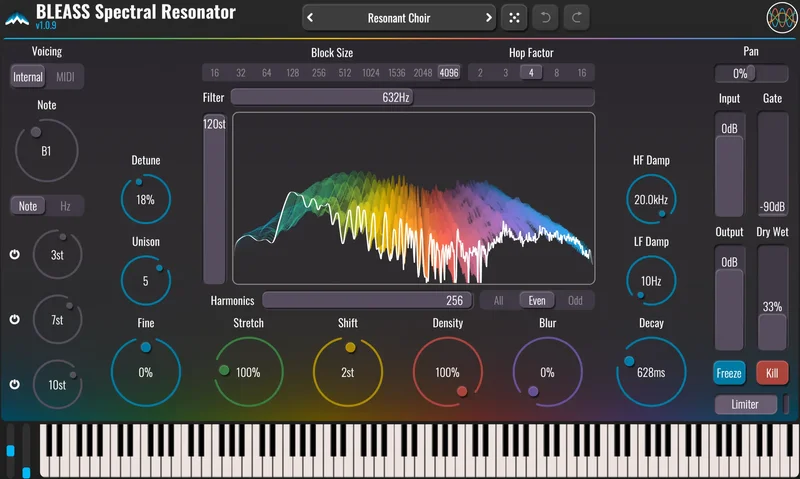
Task: Click the randomize preset dice icon
Action: click(514, 18)
